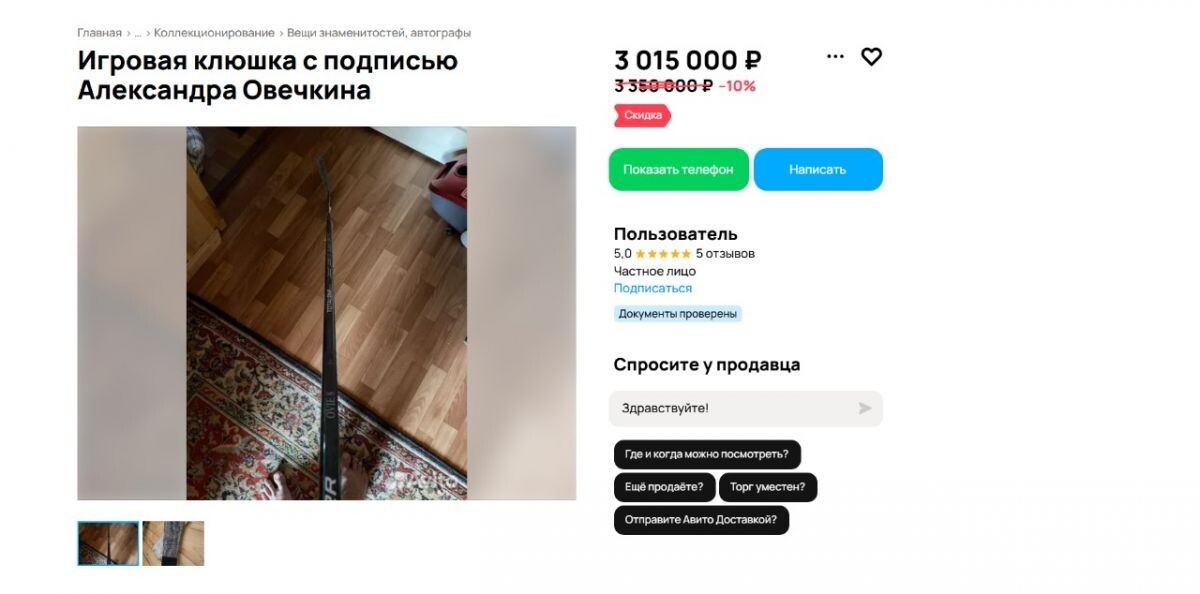Open "Вещи знаменитостей, автографы" breadcrumb
This screenshot has height=594, width=1200.
379,33
